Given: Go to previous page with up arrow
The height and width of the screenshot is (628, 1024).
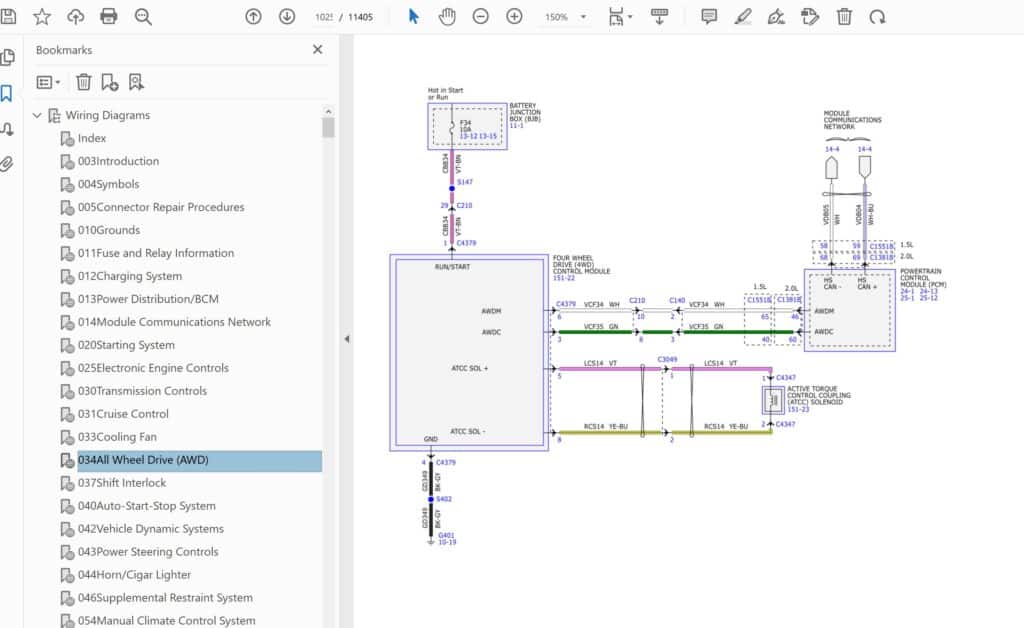Looking at the screenshot, I should 253,16.
